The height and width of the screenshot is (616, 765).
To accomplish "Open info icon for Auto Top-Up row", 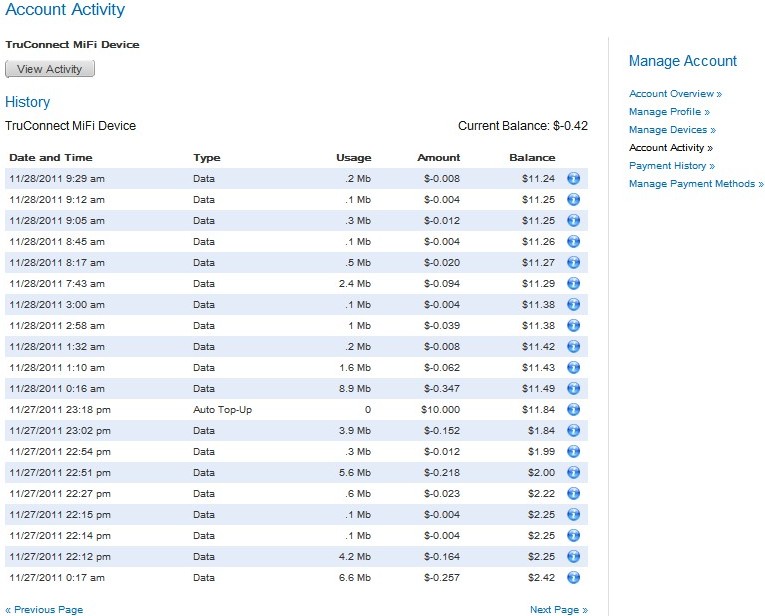I will (x=573, y=409).
